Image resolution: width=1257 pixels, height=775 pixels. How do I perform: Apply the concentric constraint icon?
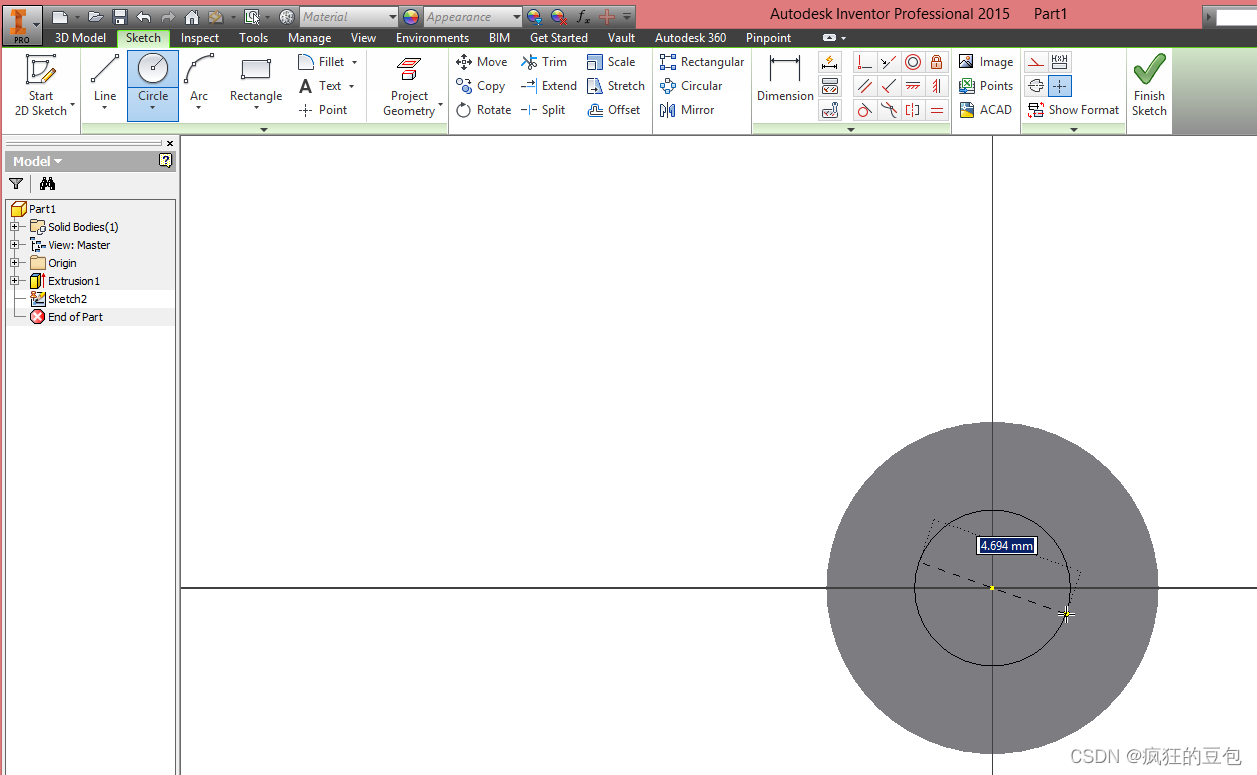tap(913, 62)
